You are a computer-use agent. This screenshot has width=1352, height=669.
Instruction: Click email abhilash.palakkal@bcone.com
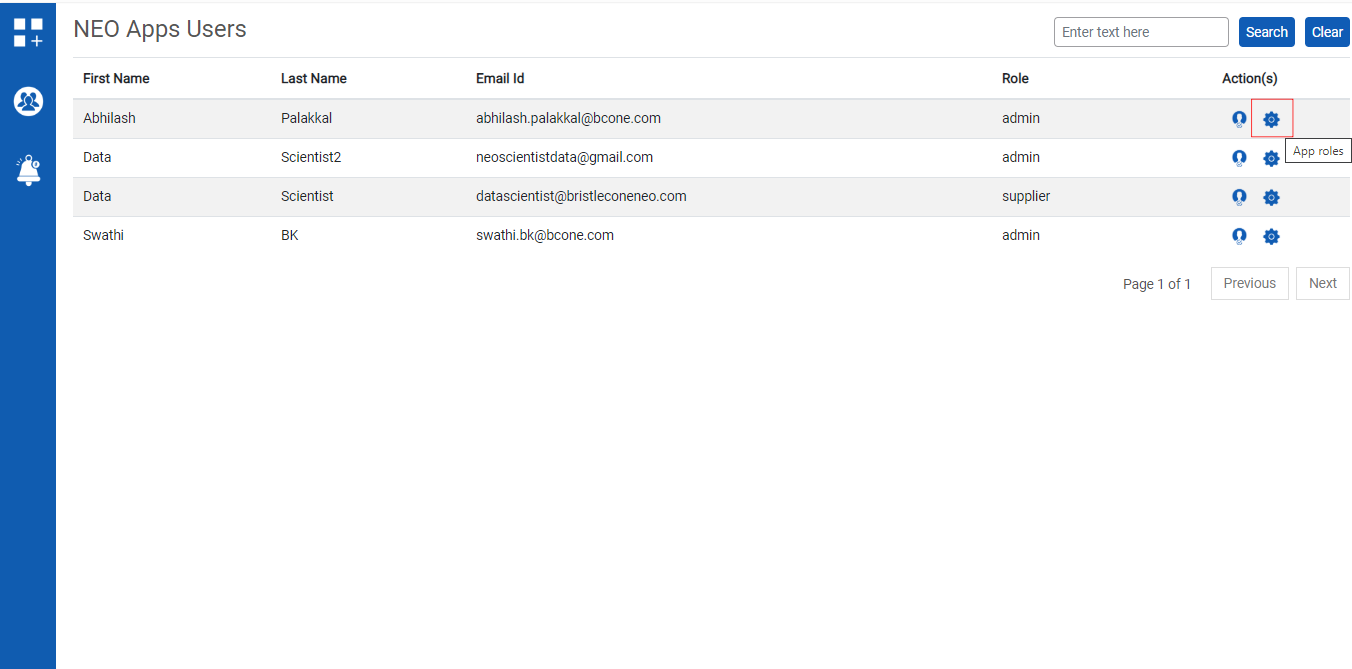(568, 118)
